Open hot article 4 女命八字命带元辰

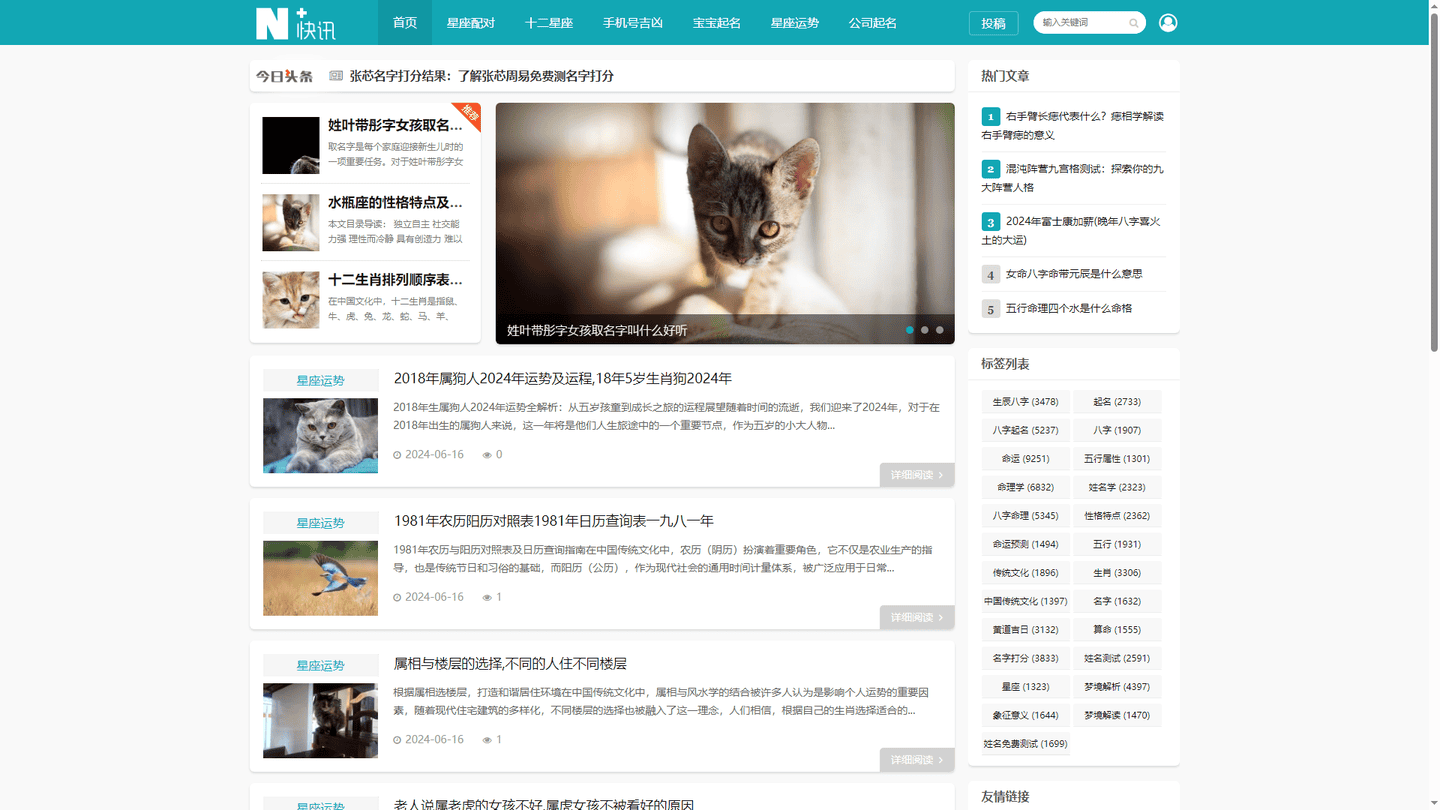pos(1074,274)
